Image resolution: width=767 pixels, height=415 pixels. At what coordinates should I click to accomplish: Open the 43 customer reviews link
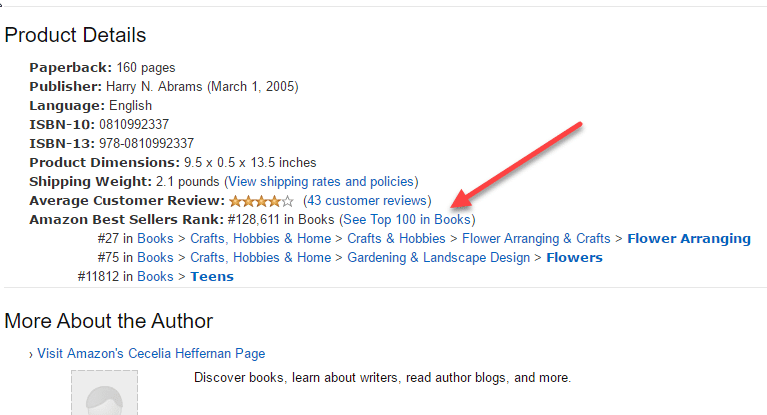367,201
